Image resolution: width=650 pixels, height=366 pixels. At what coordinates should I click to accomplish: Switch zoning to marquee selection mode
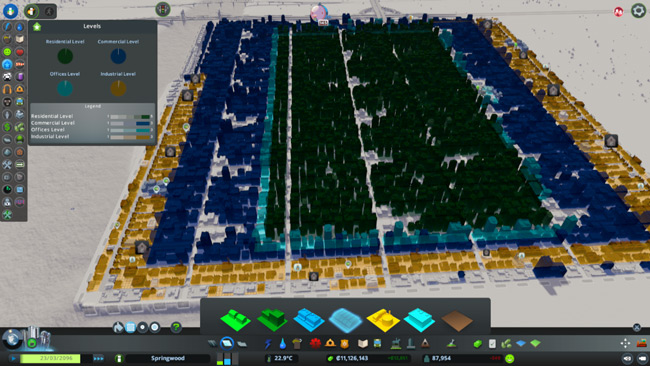pyautogui.click(x=130, y=327)
